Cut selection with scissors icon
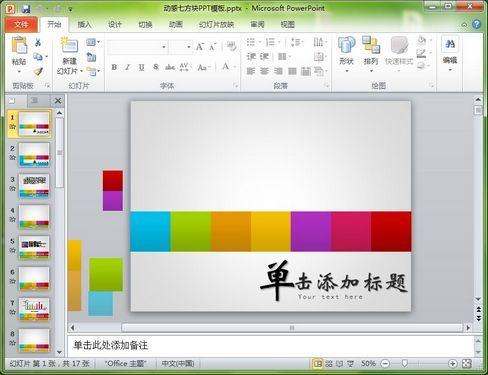 tap(38, 42)
